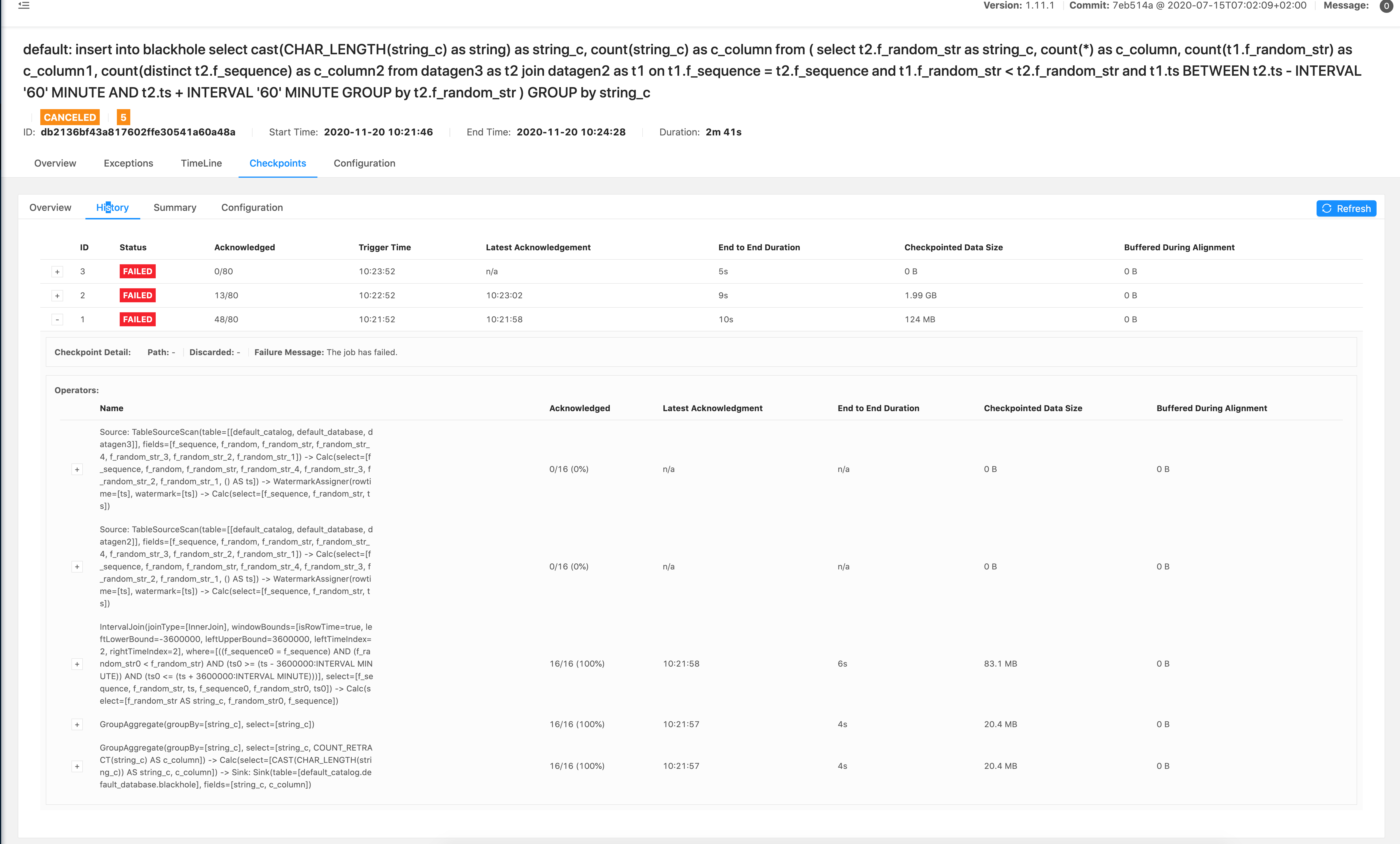Expand datagen2 source operator subtasks
This screenshot has height=844, width=1400.
click(x=77, y=567)
